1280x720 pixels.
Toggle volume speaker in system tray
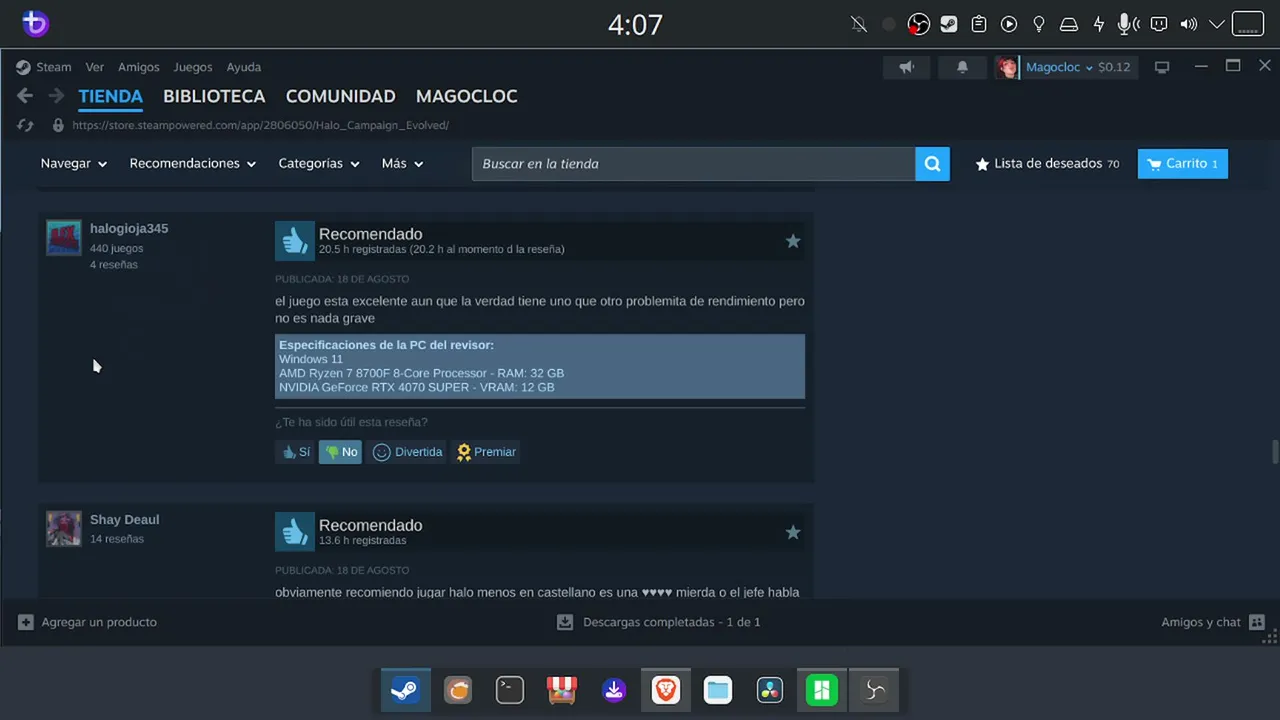pos(1188,24)
